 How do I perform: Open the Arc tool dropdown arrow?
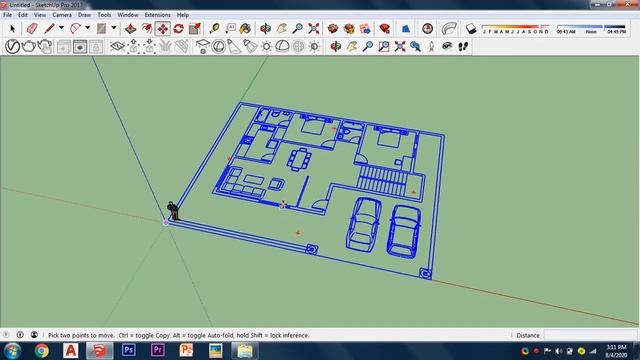point(87,28)
